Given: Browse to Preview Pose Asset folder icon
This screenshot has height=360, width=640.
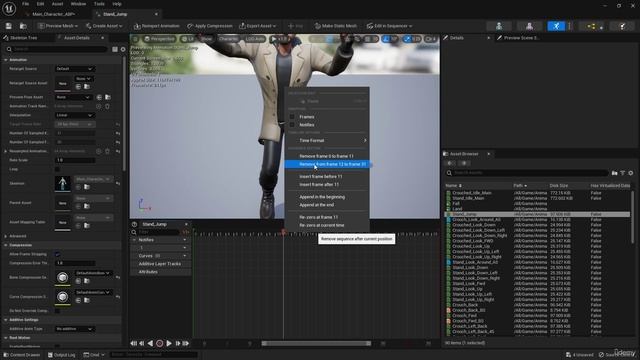Looking at the screenshot, I should coord(108,97).
